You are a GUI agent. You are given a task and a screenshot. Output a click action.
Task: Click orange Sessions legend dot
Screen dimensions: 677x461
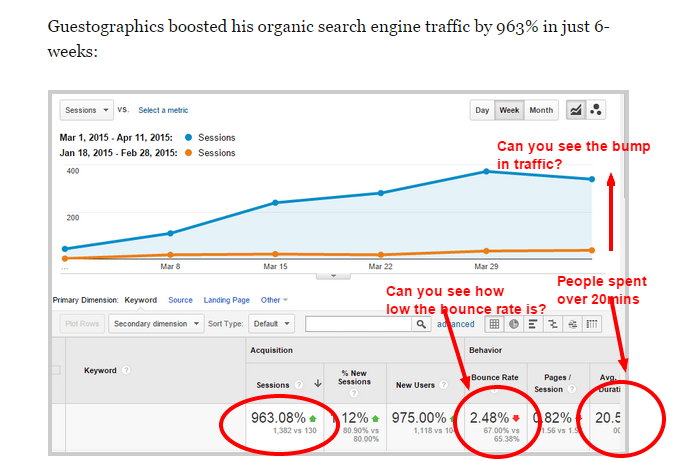tap(188, 153)
